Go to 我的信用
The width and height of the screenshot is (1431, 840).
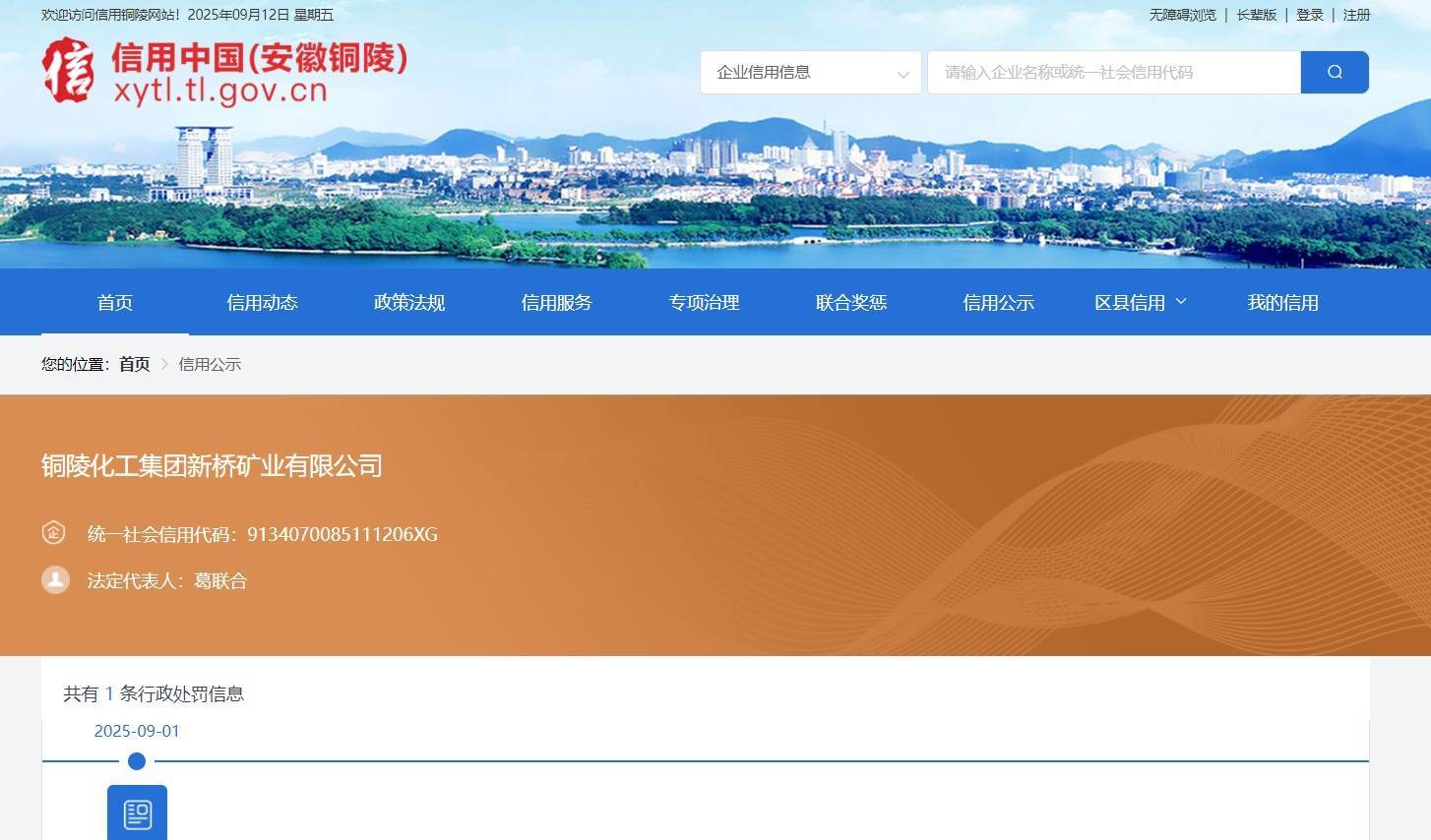[x=1283, y=302]
